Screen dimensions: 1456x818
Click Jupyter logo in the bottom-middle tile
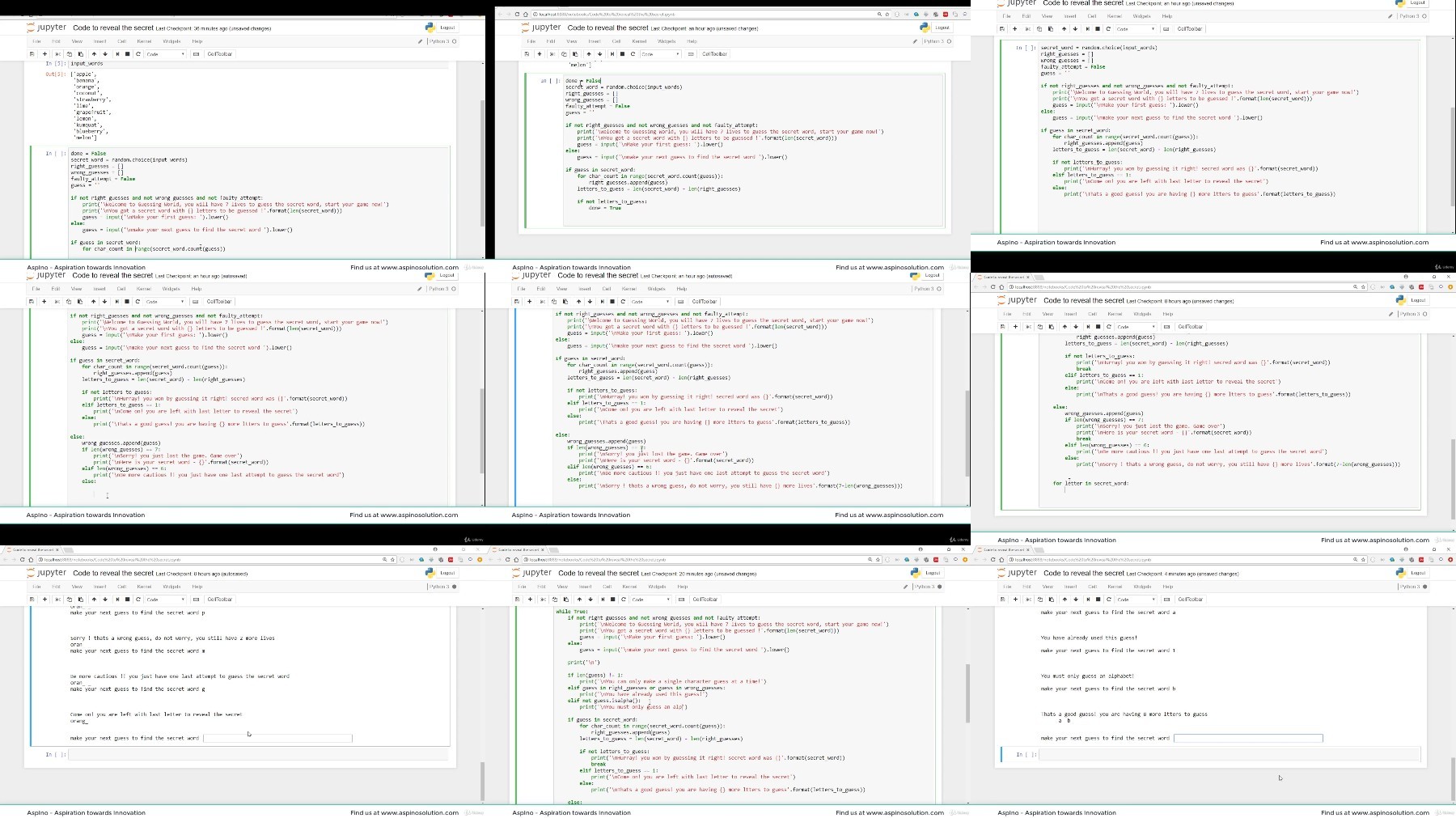coord(531,573)
